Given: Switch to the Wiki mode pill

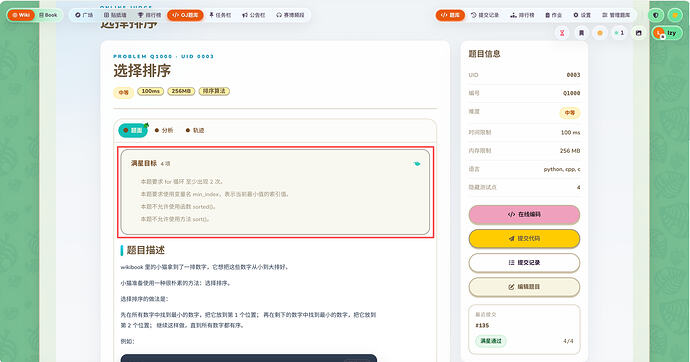Looking at the screenshot, I should [21, 15].
